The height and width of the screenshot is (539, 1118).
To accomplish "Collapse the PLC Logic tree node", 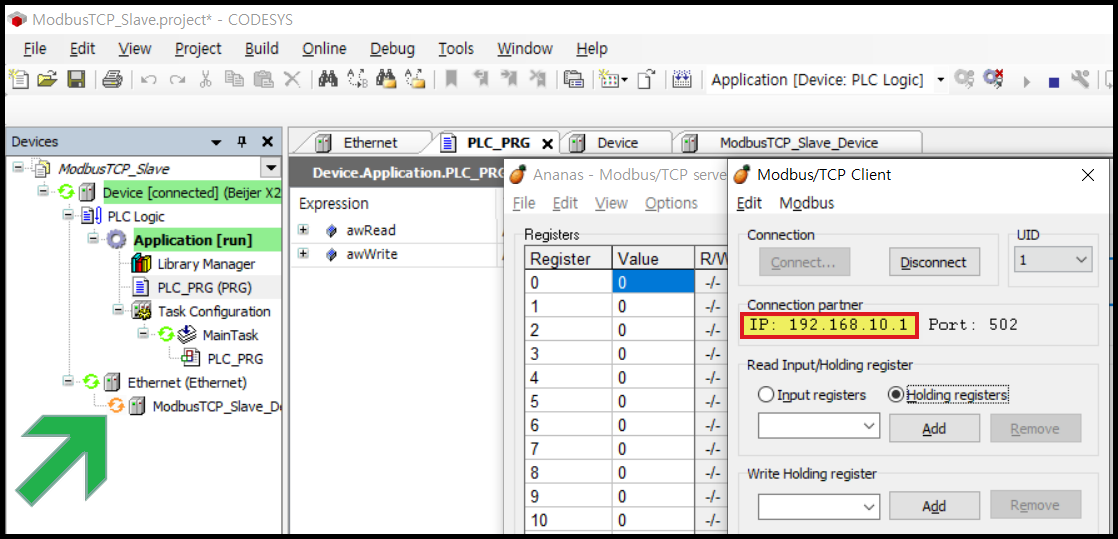I will coord(66,215).
